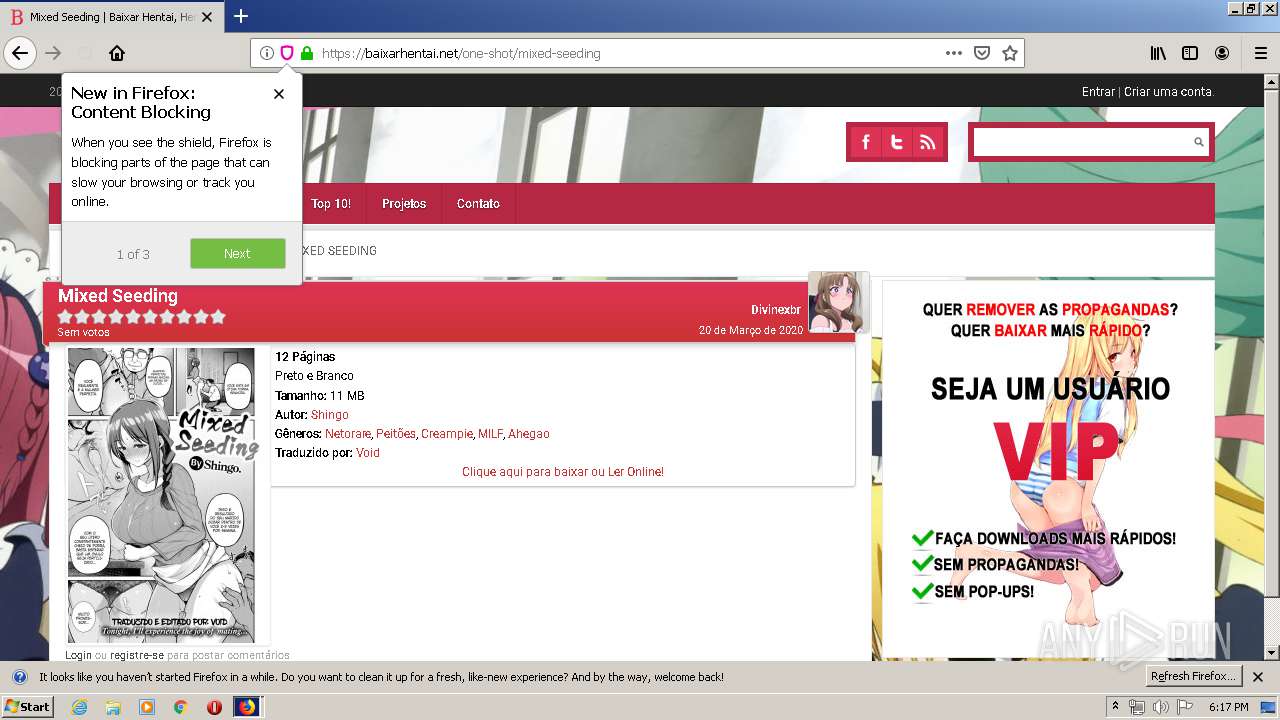Click 'Clique aqui para baixar ou Ler Online!'
The height and width of the screenshot is (720, 1280).
click(x=563, y=471)
